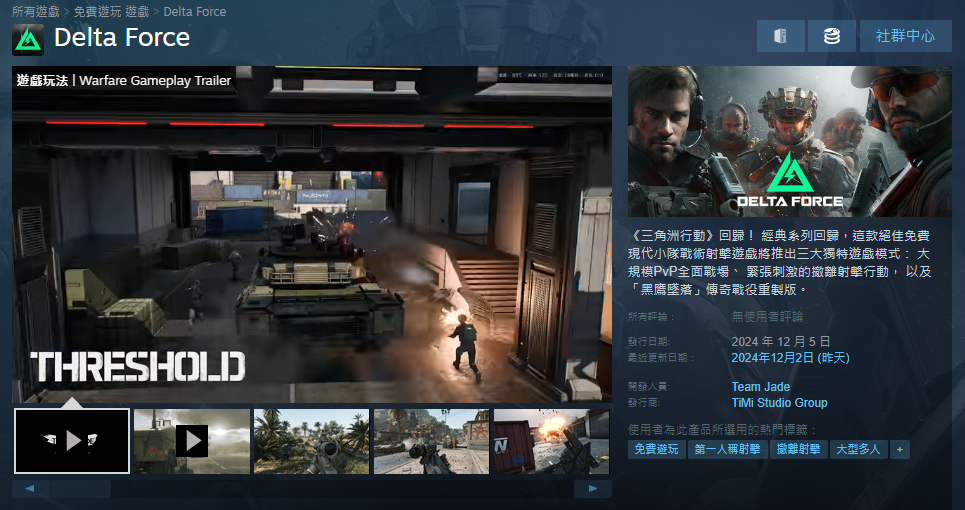Select the explosion container screenshot thumbnail
This screenshot has height=510, width=965.
[551, 441]
